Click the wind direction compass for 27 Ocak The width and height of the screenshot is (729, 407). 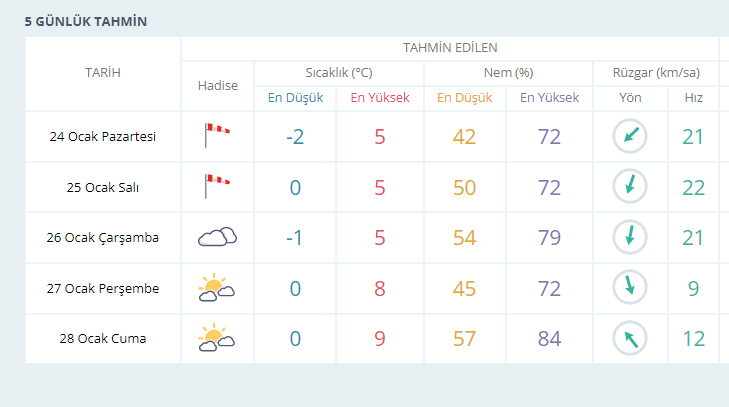(x=630, y=289)
